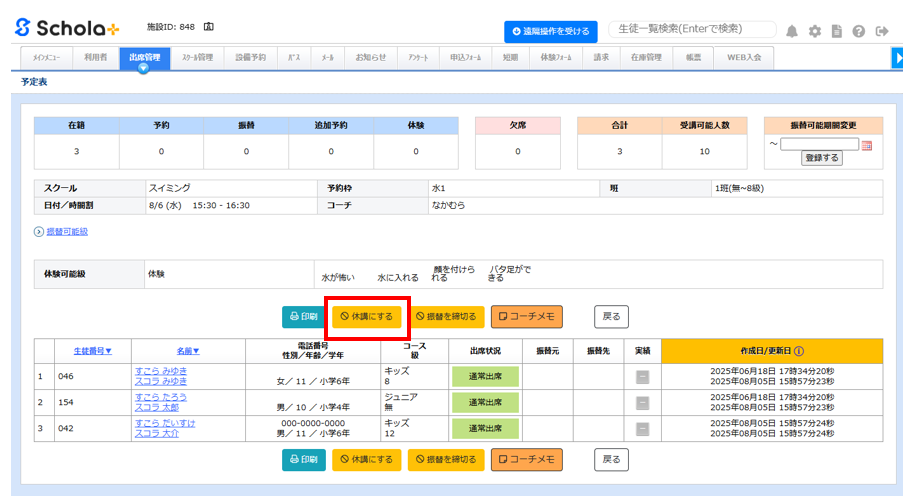The height and width of the screenshot is (500, 914).
Task: Open the バス tab
Action: [294, 58]
